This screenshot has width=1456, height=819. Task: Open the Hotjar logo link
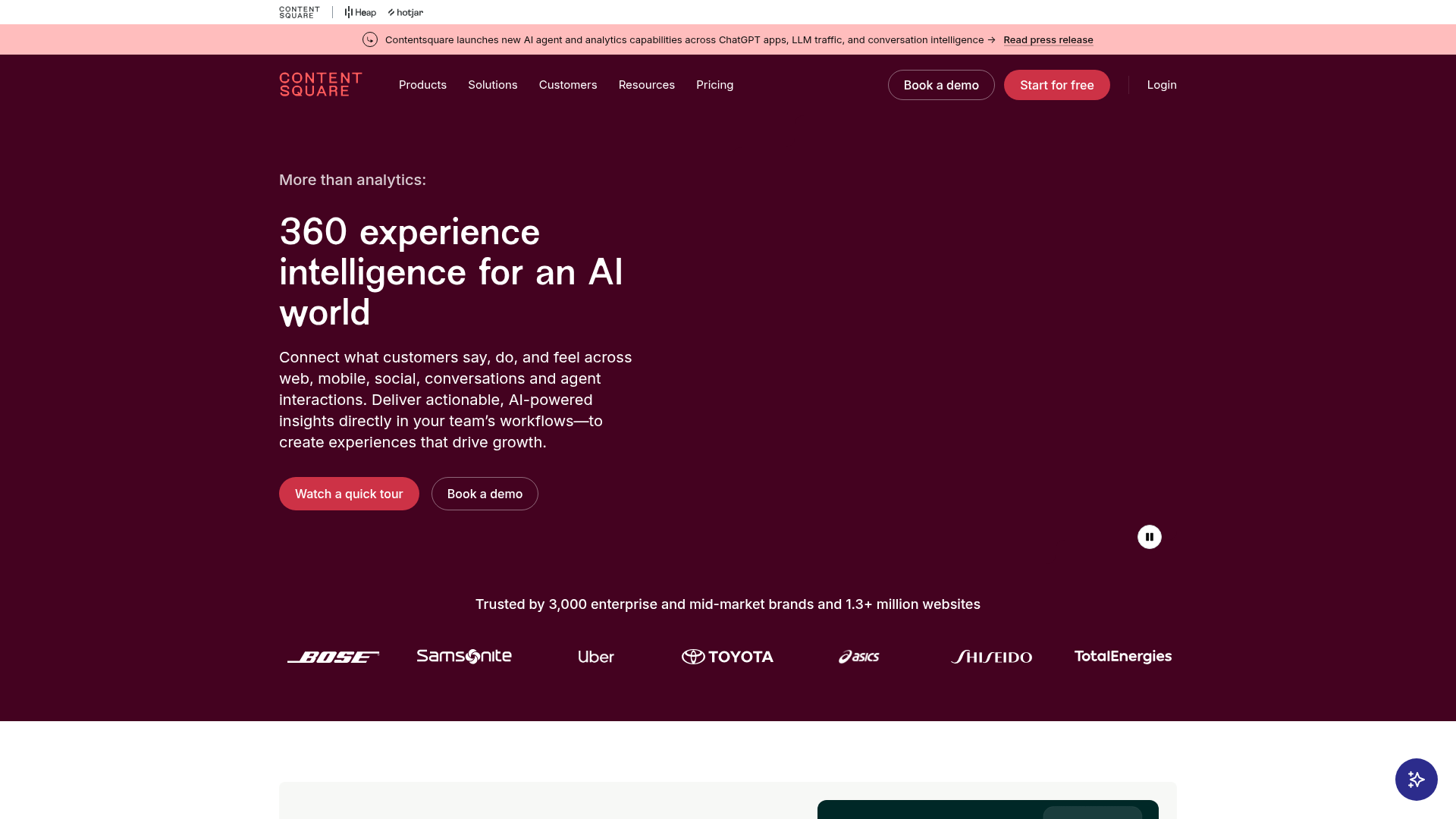click(x=406, y=13)
